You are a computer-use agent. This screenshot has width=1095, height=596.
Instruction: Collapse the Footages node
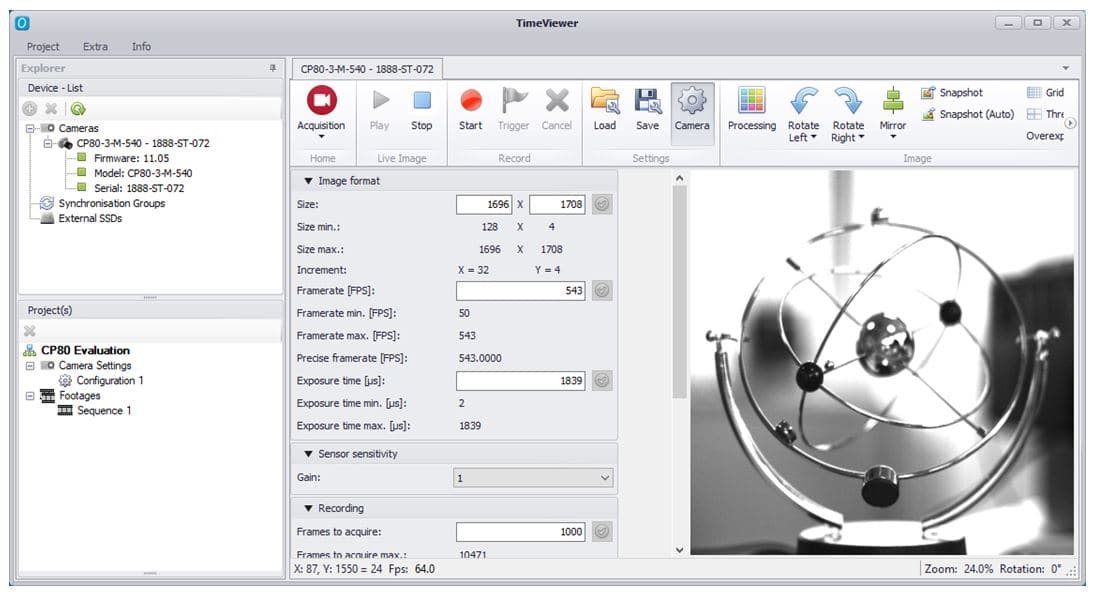click(x=30, y=395)
